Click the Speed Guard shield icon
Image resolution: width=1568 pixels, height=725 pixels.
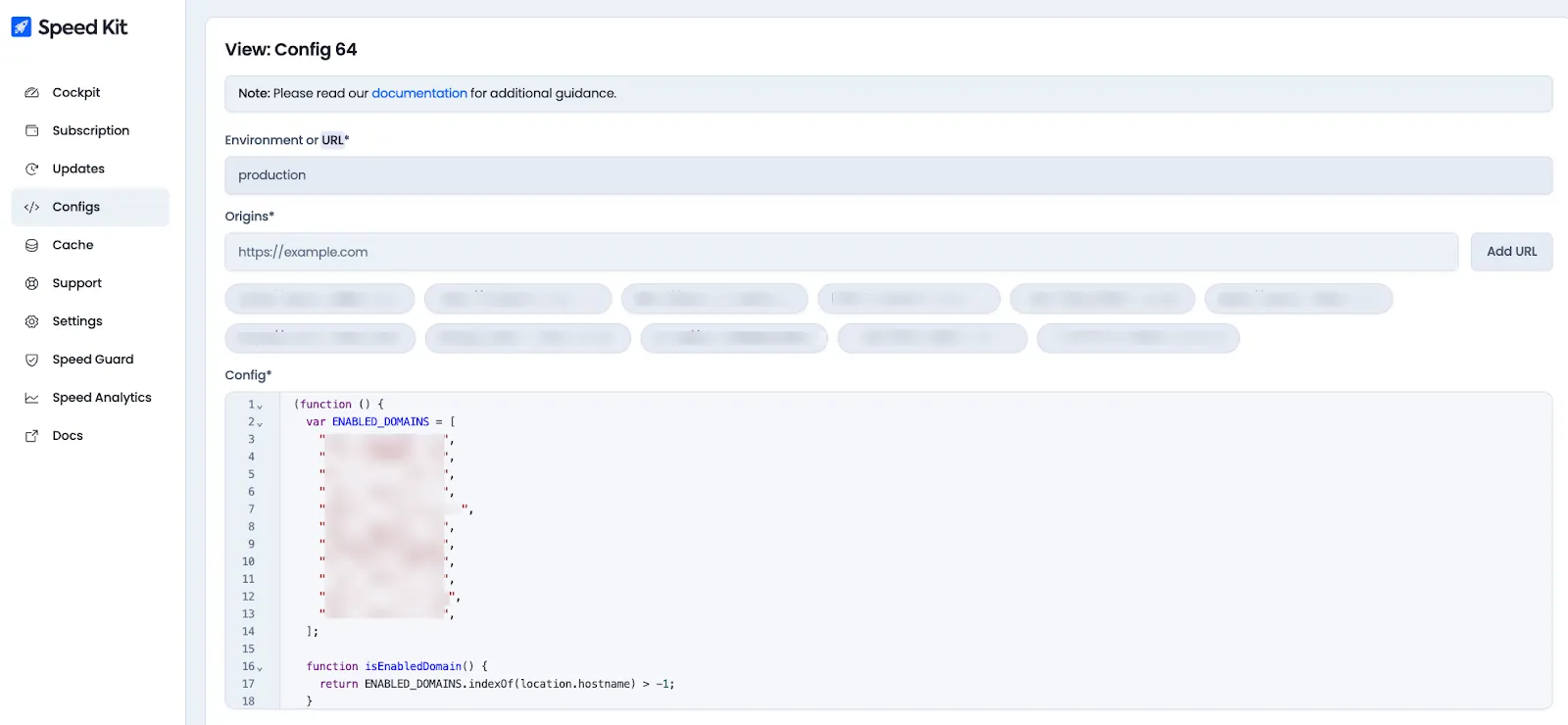click(31, 360)
